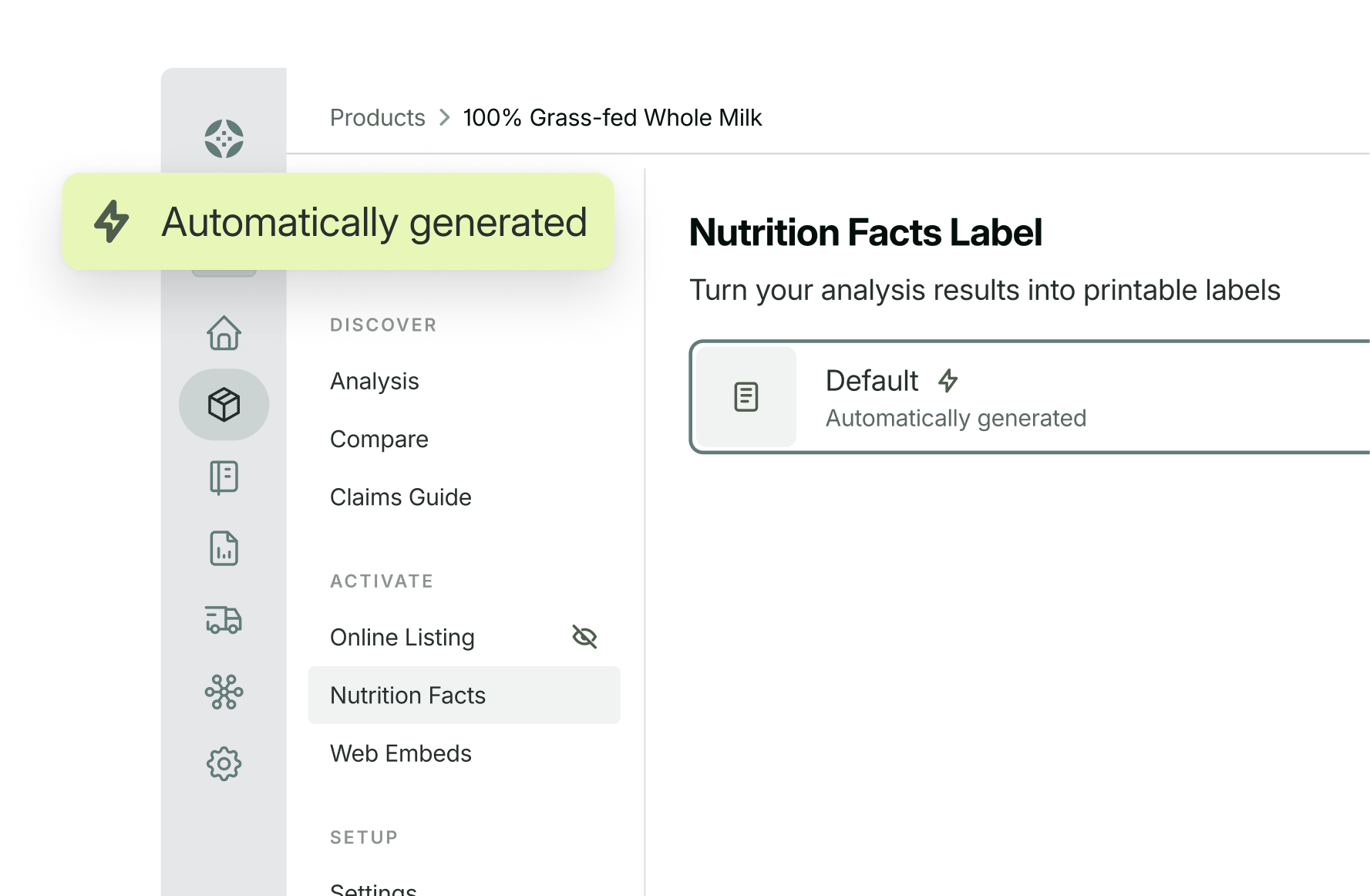Click the Automatically generated badge
The image size is (1370, 896).
(x=338, y=221)
